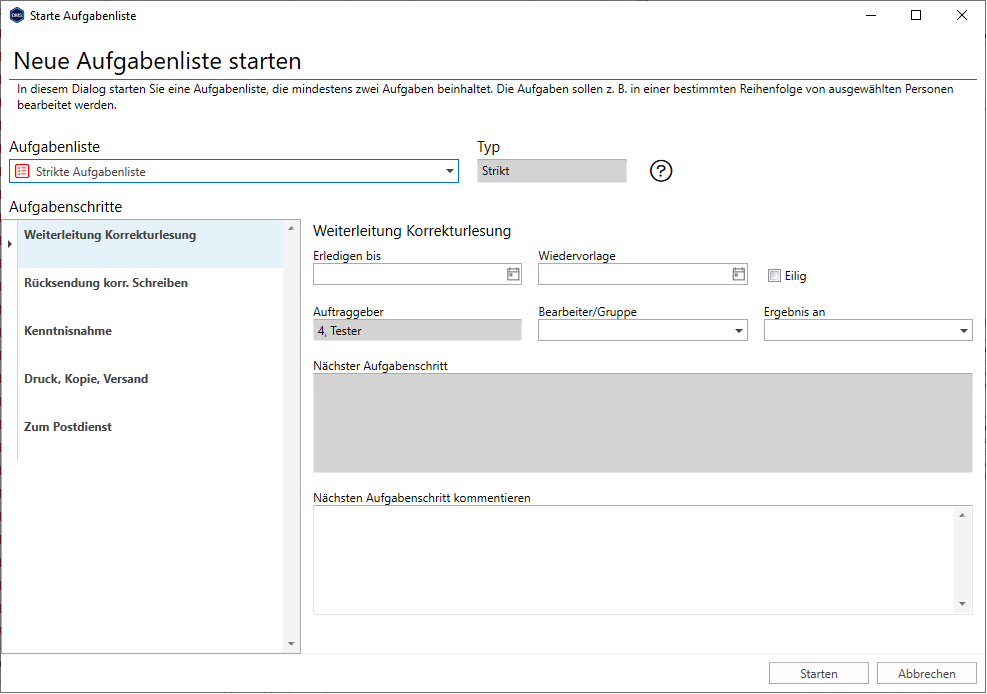This screenshot has height=694, width=987.
Task: Open the help question mark icon
Action: pyautogui.click(x=661, y=171)
